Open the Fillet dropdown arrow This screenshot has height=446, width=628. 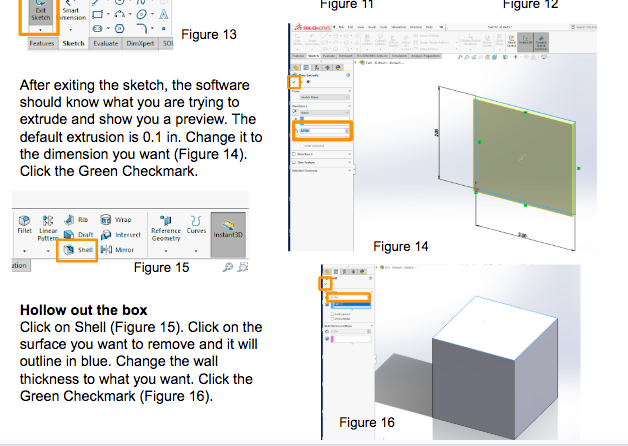24,251
